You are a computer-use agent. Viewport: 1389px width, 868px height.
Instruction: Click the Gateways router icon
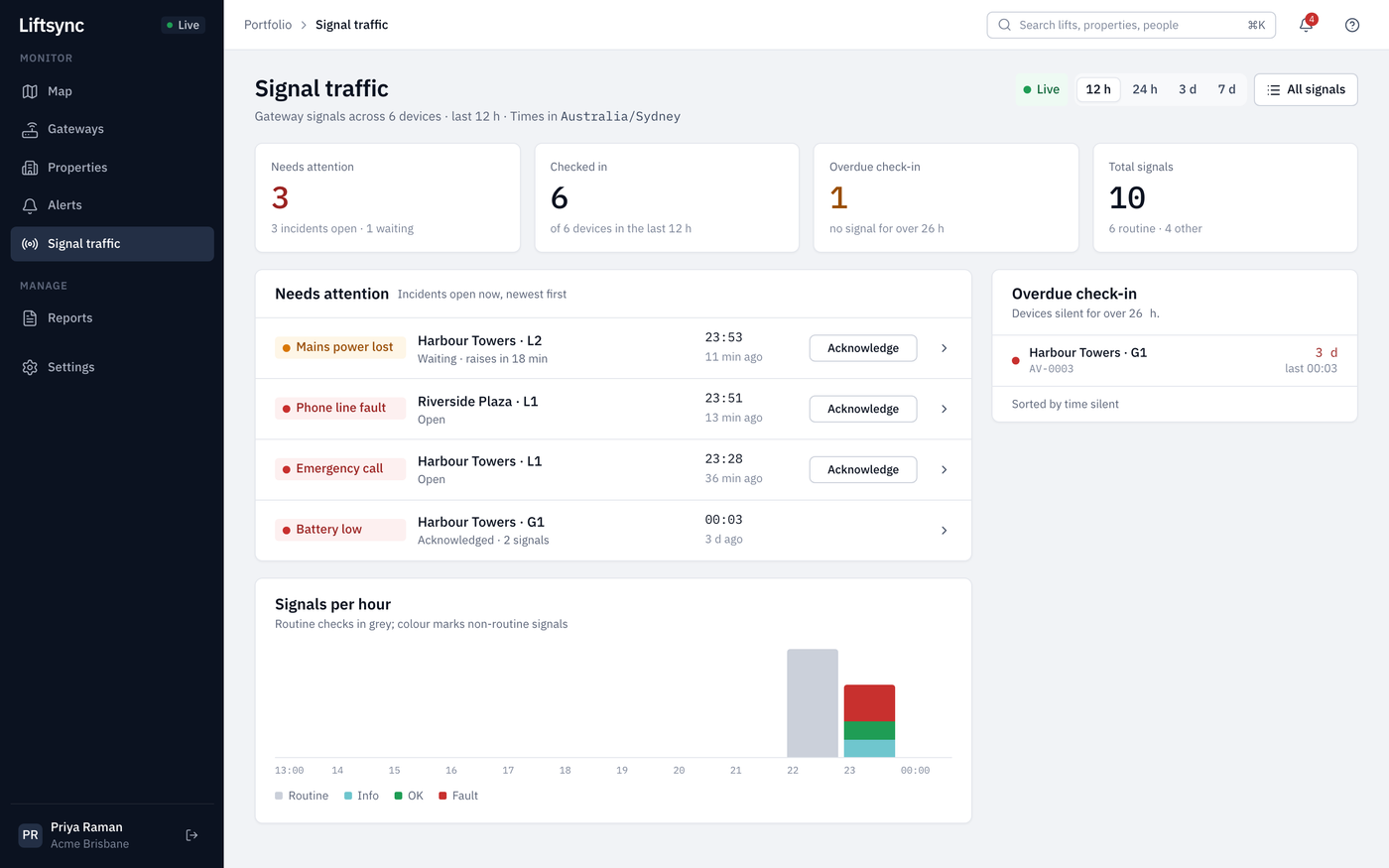pos(30,129)
